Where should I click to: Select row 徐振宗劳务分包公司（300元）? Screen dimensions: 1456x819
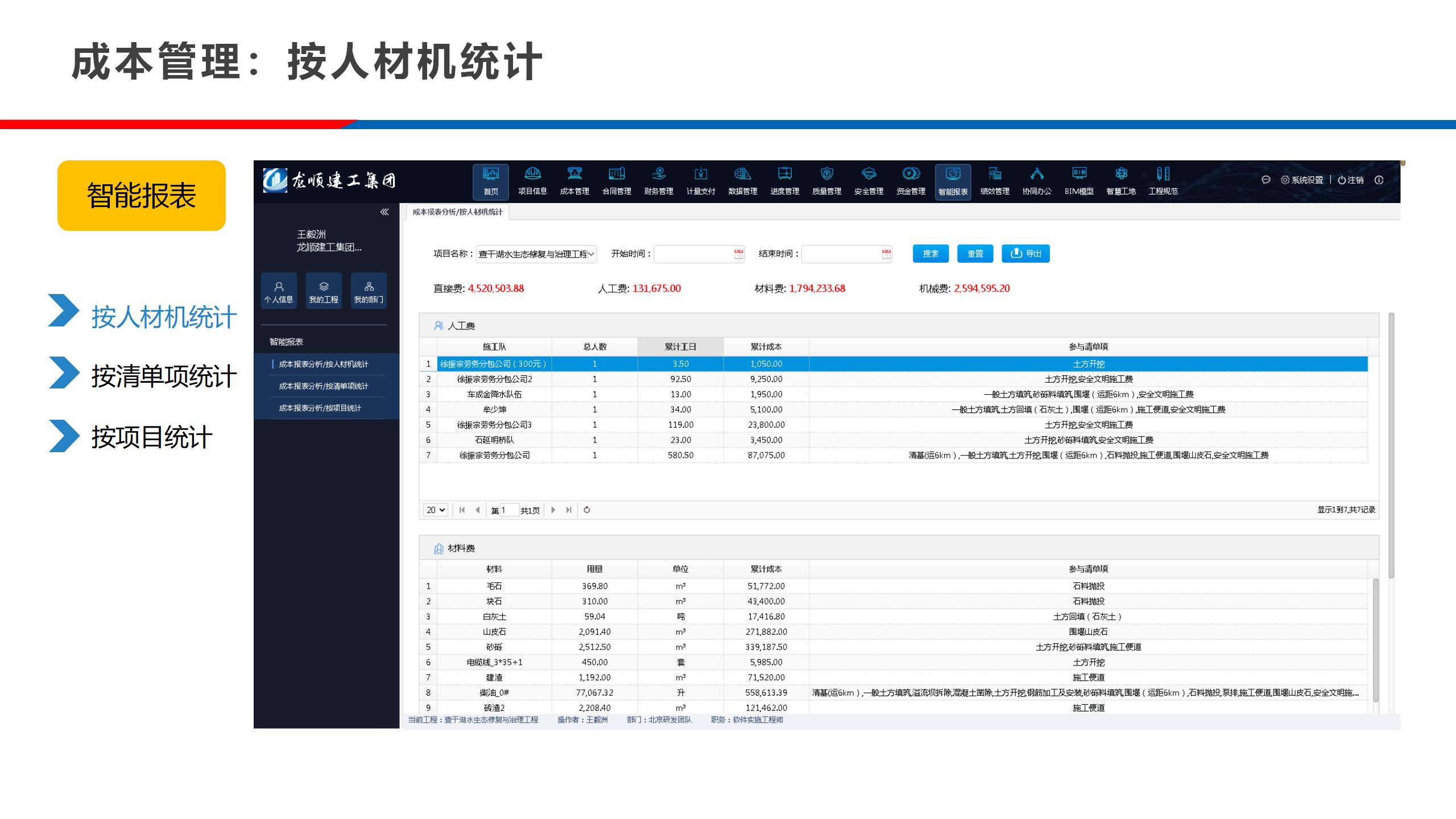pyautogui.click(x=894, y=364)
